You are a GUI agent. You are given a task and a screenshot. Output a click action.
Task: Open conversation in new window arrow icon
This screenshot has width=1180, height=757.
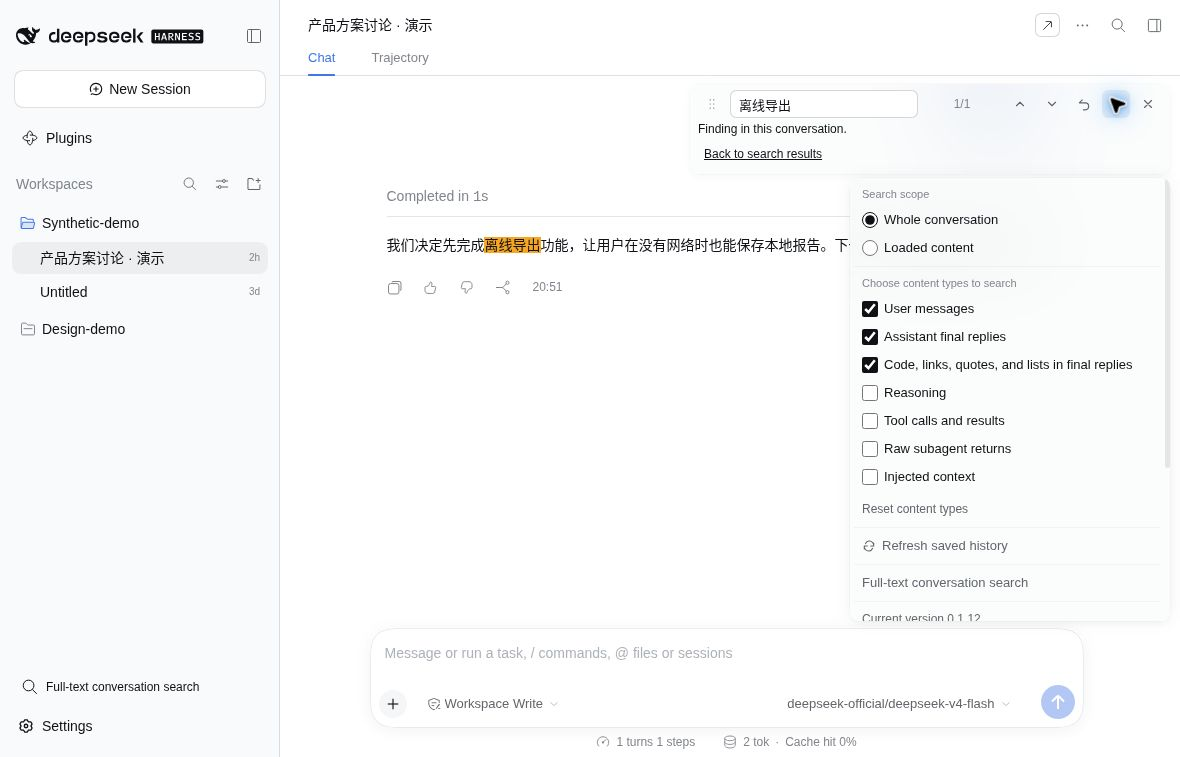1047,25
